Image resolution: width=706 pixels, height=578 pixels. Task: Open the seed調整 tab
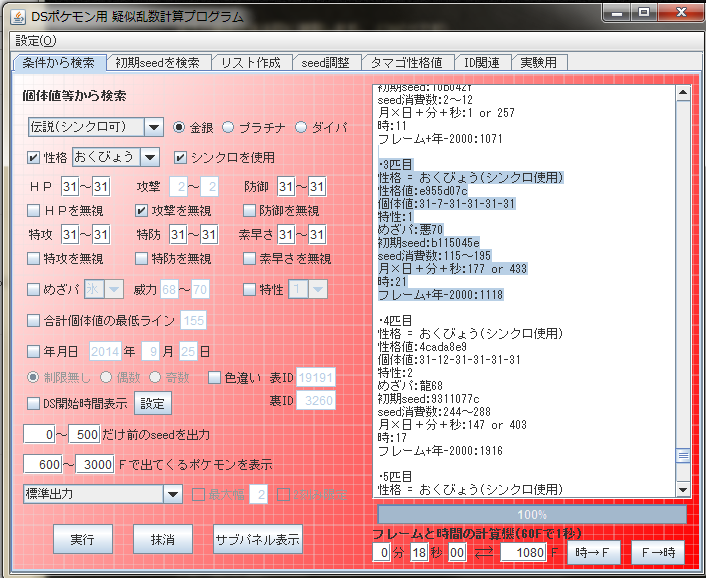tap(326, 63)
